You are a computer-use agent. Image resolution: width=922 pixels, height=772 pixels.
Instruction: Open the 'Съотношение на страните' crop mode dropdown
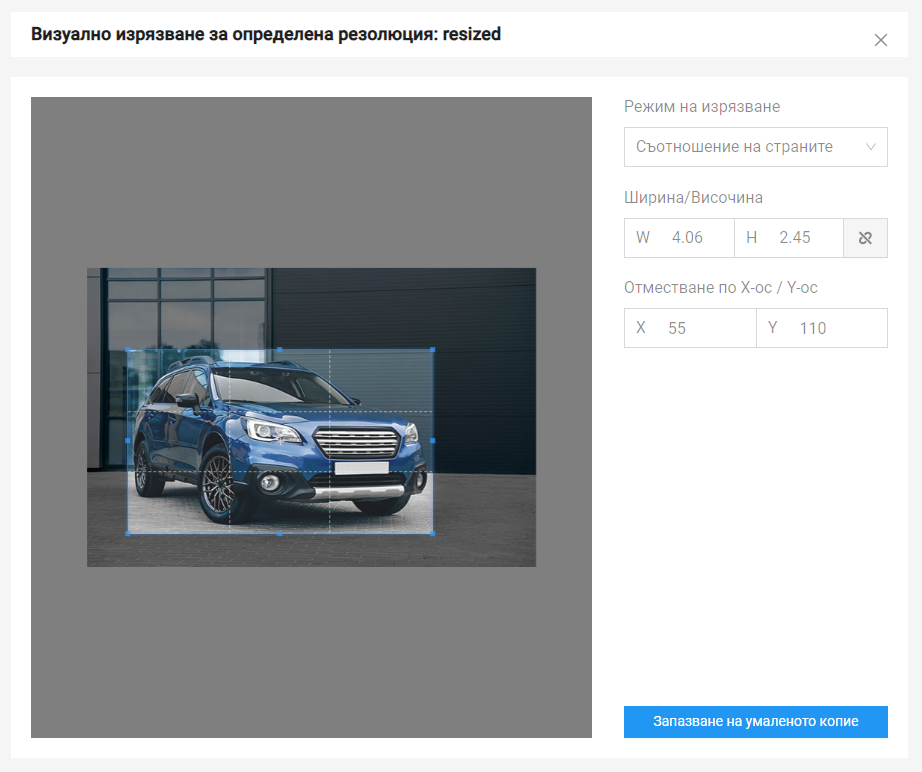coord(755,147)
